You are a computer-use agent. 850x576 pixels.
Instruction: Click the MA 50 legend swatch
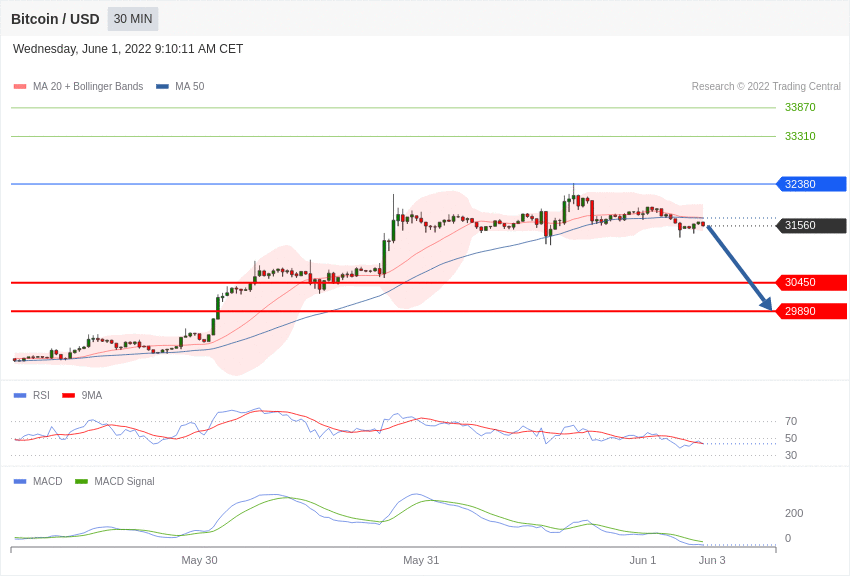pyautogui.click(x=162, y=86)
